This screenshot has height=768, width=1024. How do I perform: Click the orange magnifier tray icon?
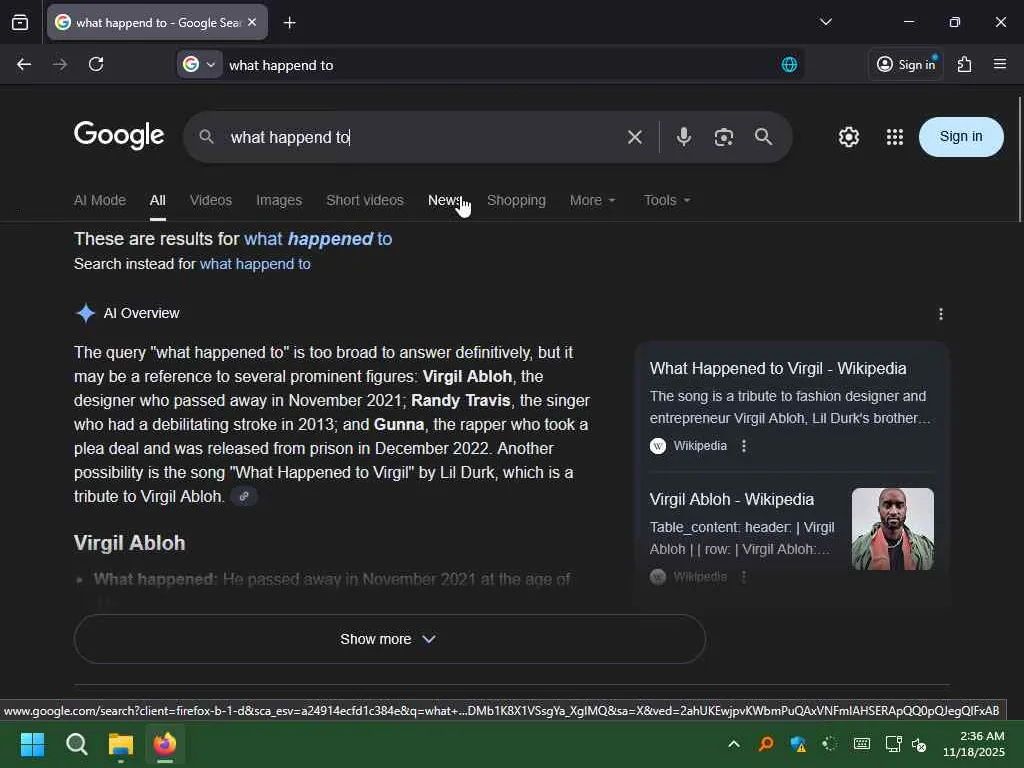pyautogui.click(x=765, y=744)
